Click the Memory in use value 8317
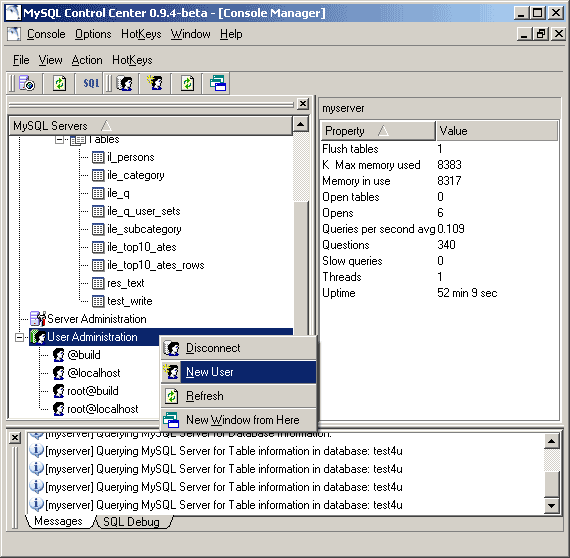The height and width of the screenshot is (558, 570). (x=449, y=181)
